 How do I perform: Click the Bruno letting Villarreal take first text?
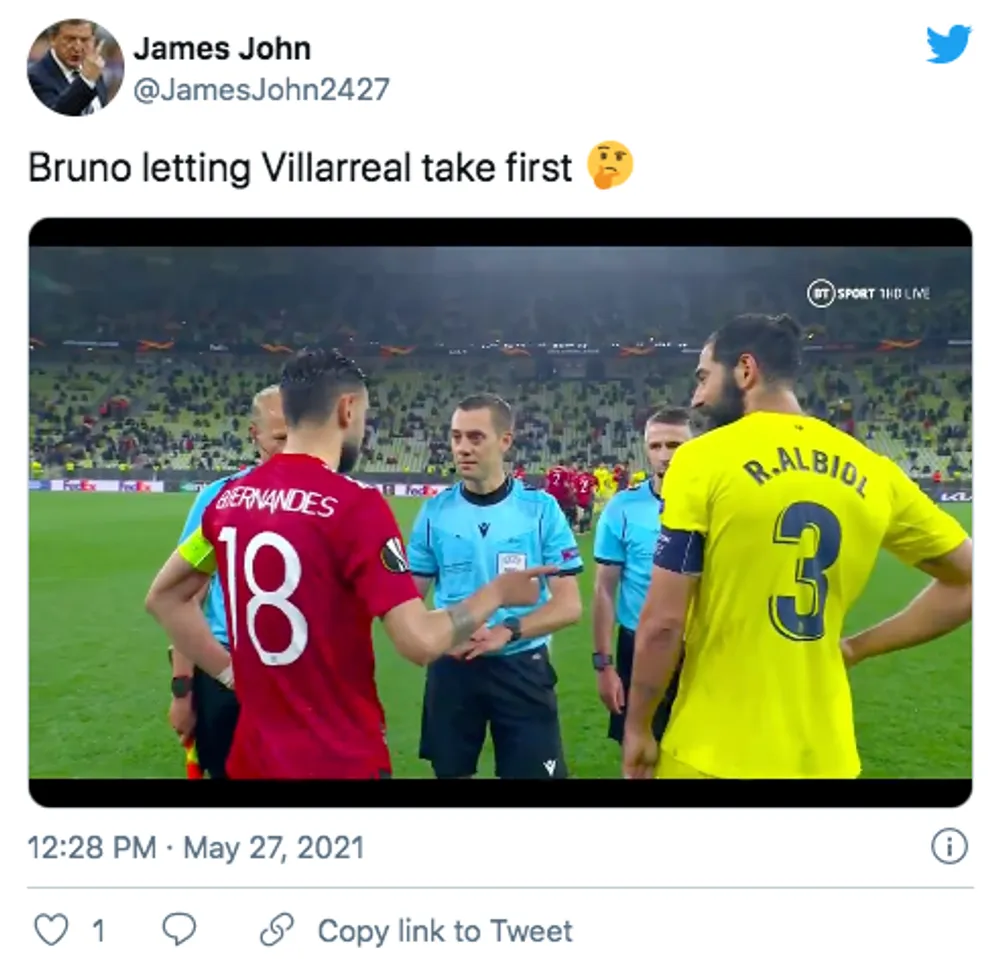(x=300, y=168)
